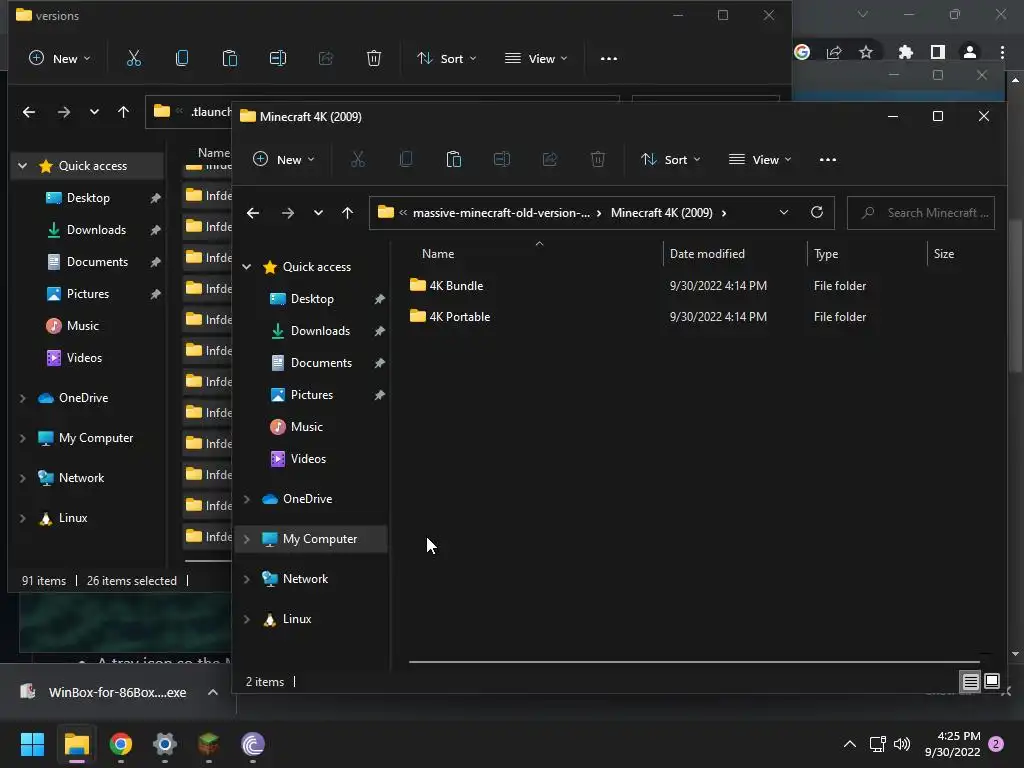Click Copy icon in versions window toolbar

click(182, 58)
